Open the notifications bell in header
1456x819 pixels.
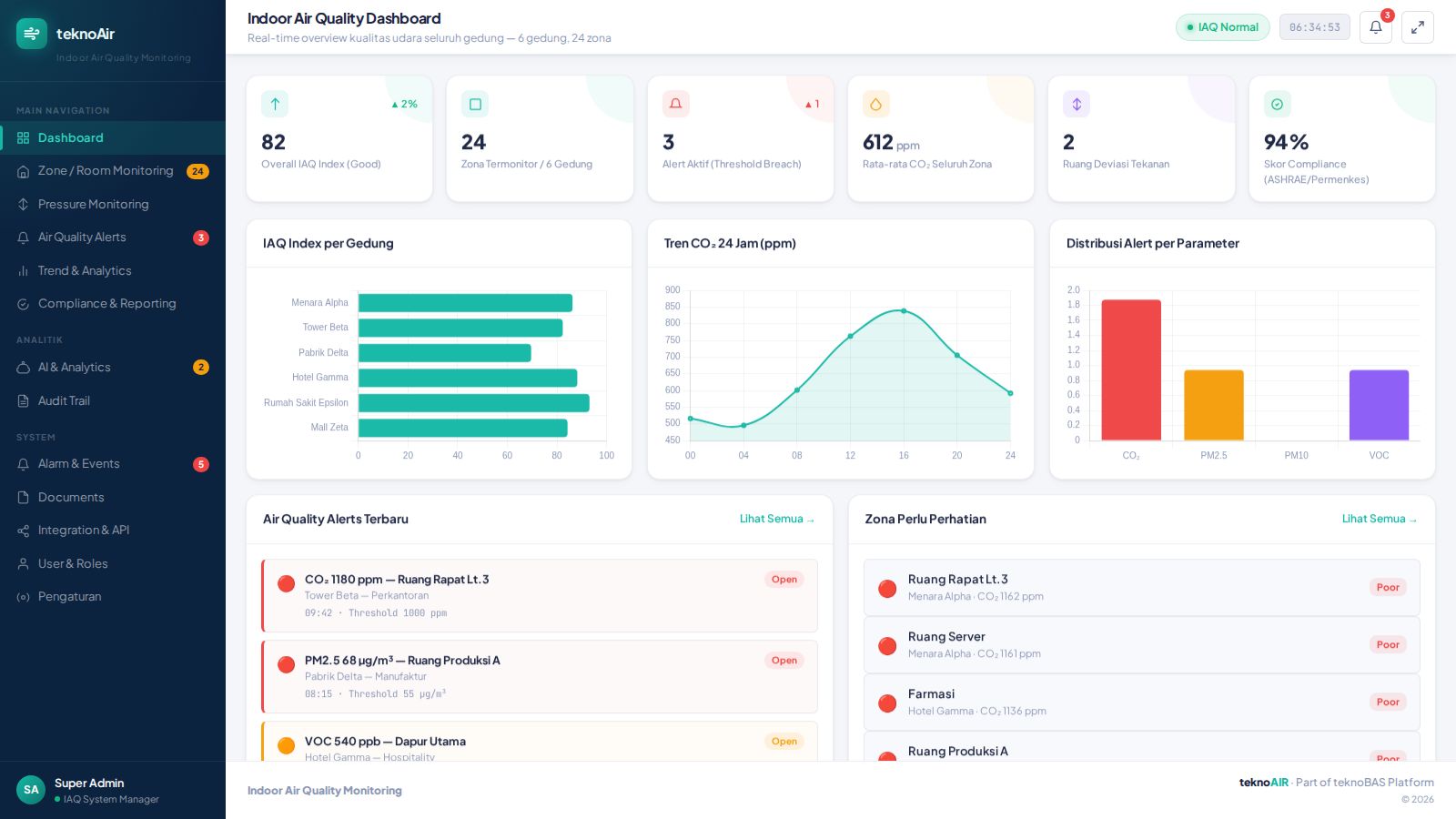click(x=1376, y=27)
